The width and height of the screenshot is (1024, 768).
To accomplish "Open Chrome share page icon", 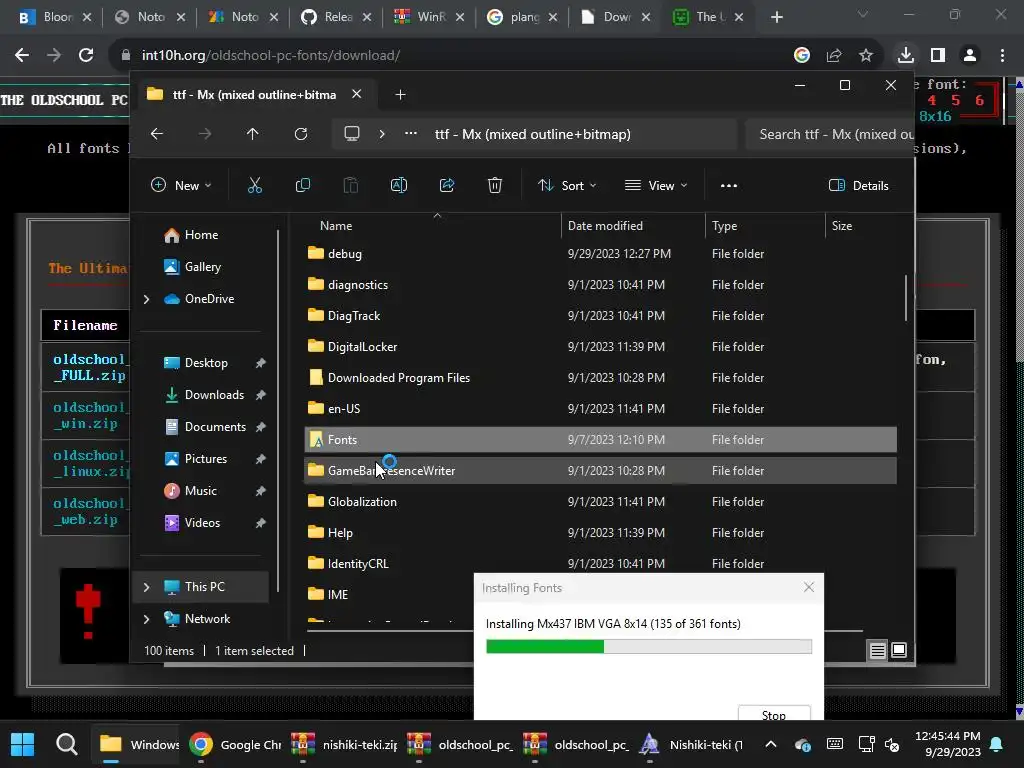I will [x=834, y=56].
